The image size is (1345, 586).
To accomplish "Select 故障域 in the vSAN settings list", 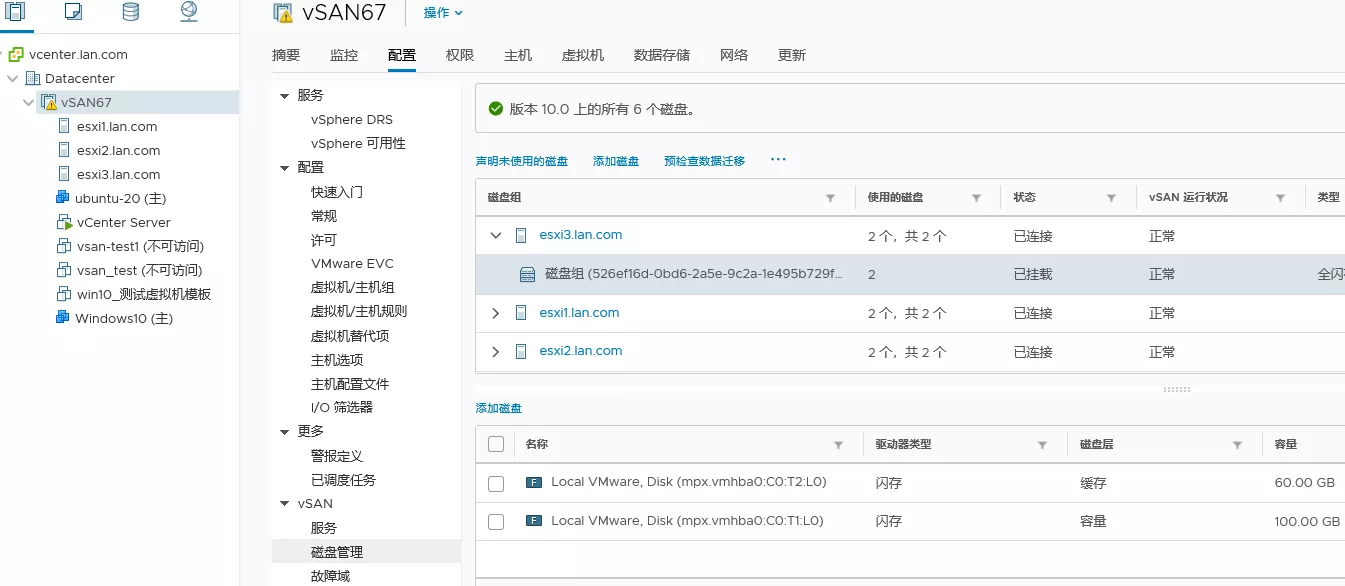I will 330,576.
